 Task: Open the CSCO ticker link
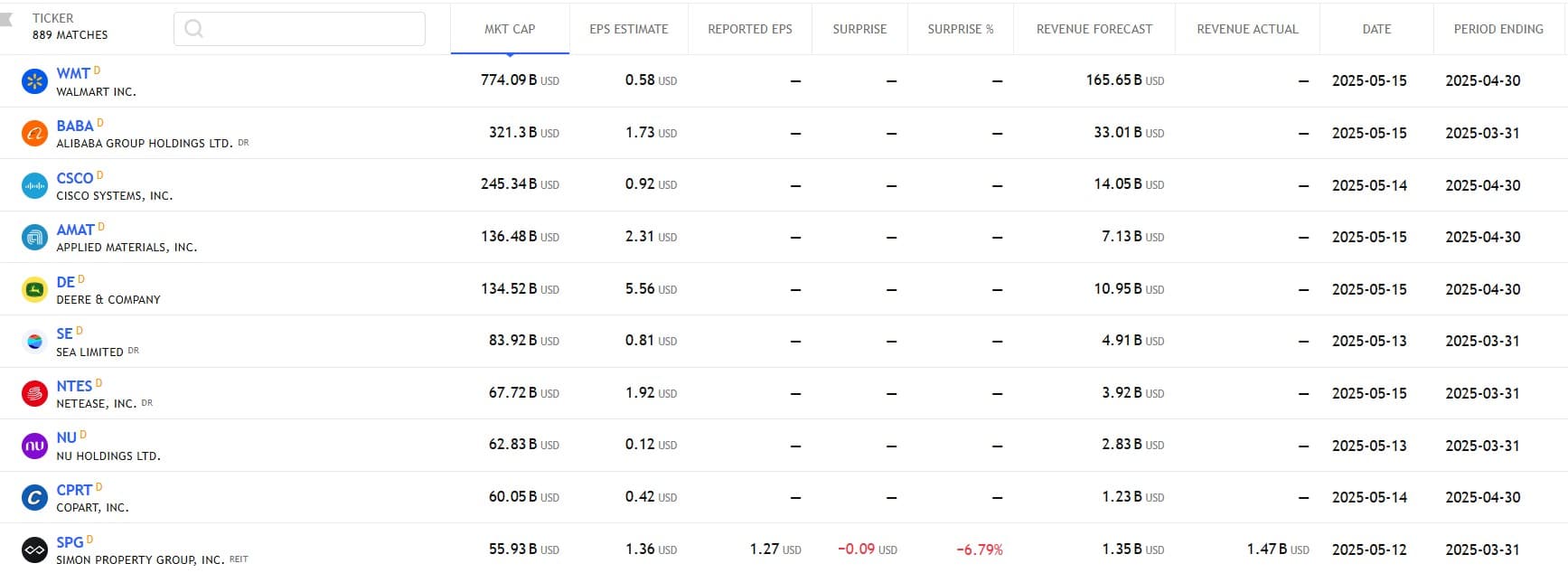(x=75, y=178)
